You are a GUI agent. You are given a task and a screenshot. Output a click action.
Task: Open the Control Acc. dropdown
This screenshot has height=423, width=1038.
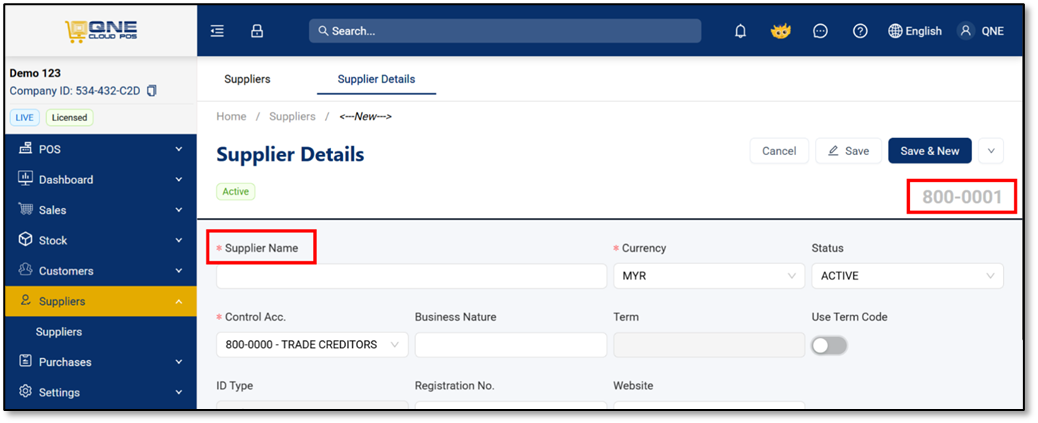312,345
